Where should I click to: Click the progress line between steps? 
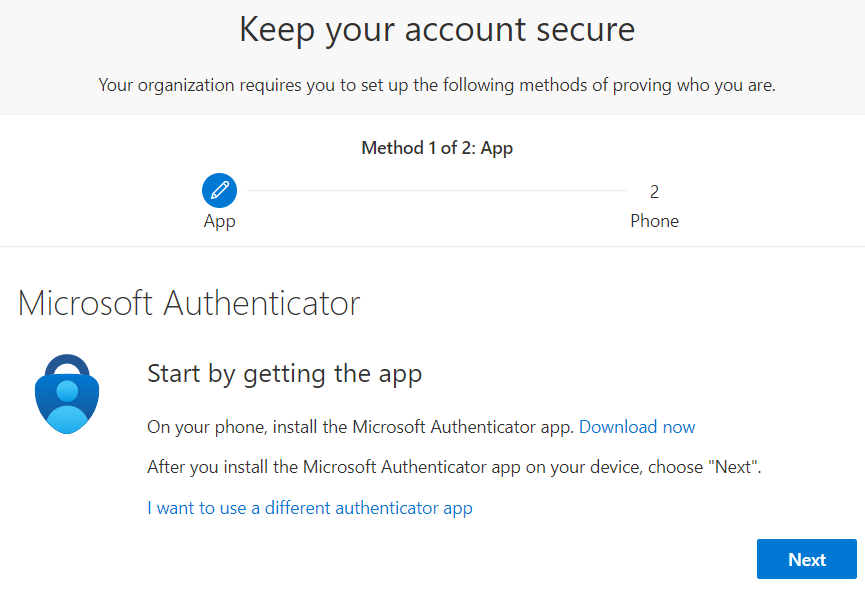(437, 190)
